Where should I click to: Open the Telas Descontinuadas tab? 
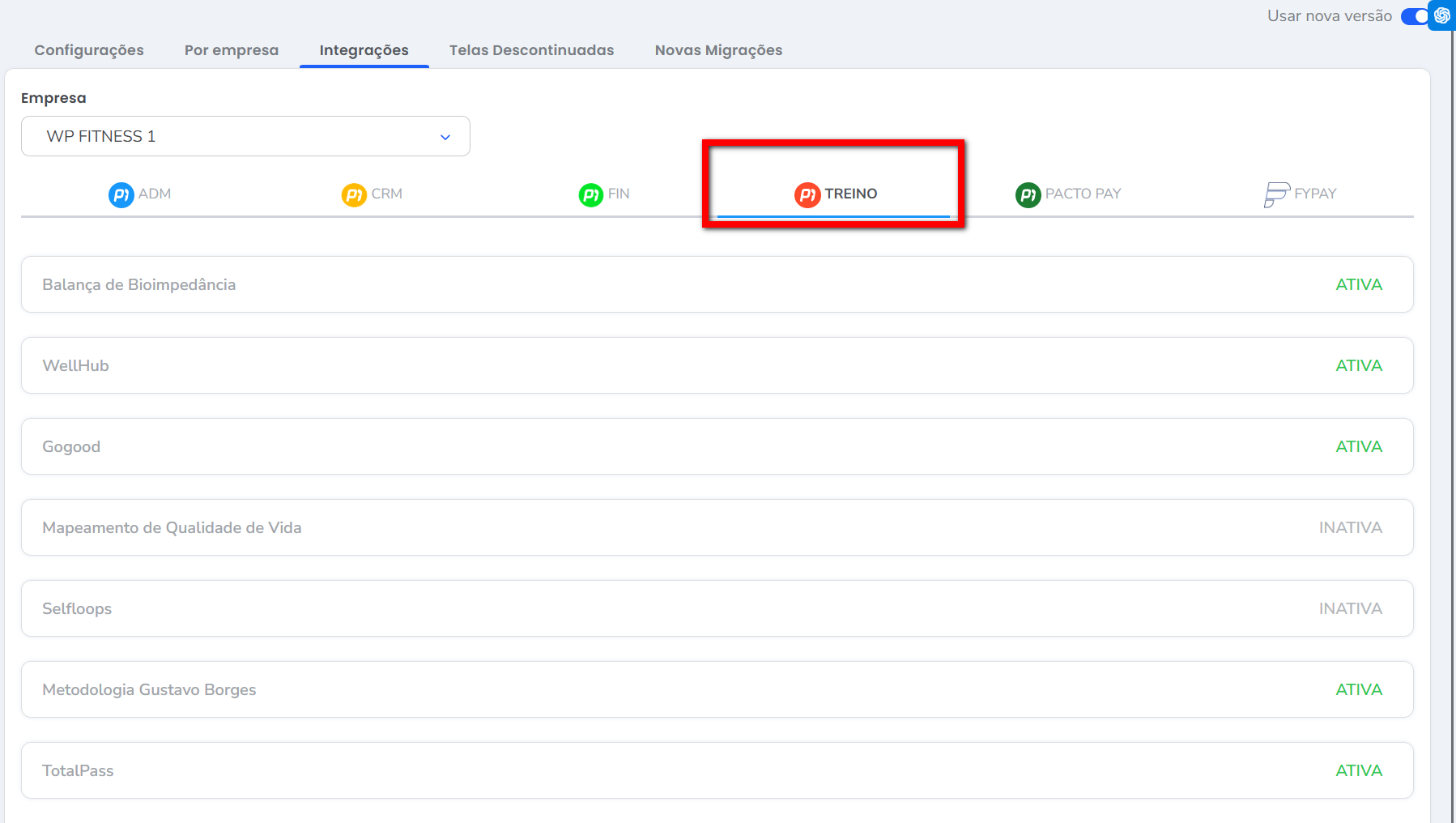click(531, 50)
